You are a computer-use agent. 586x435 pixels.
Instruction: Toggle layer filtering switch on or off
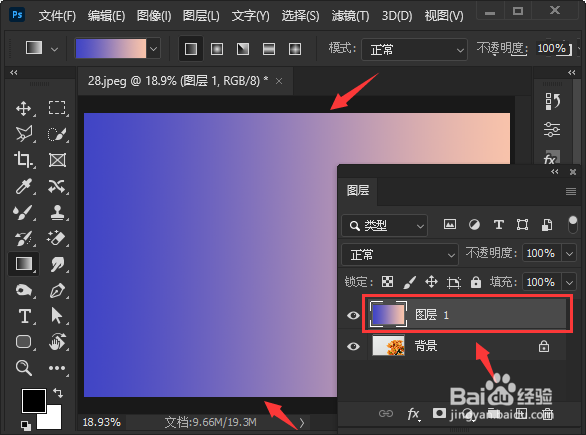[573, 225]
